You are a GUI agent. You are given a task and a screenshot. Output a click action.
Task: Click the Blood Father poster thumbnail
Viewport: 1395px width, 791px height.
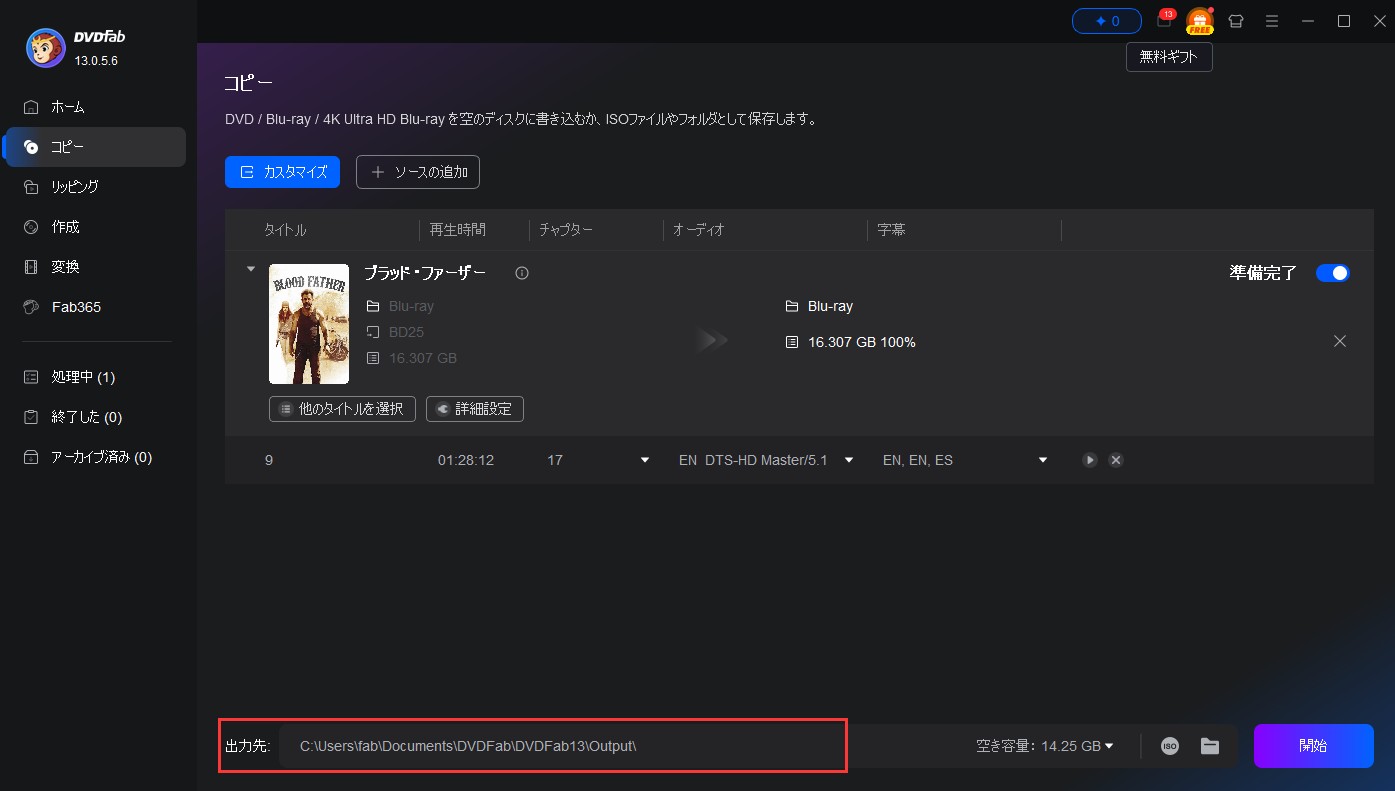point(309,324)
